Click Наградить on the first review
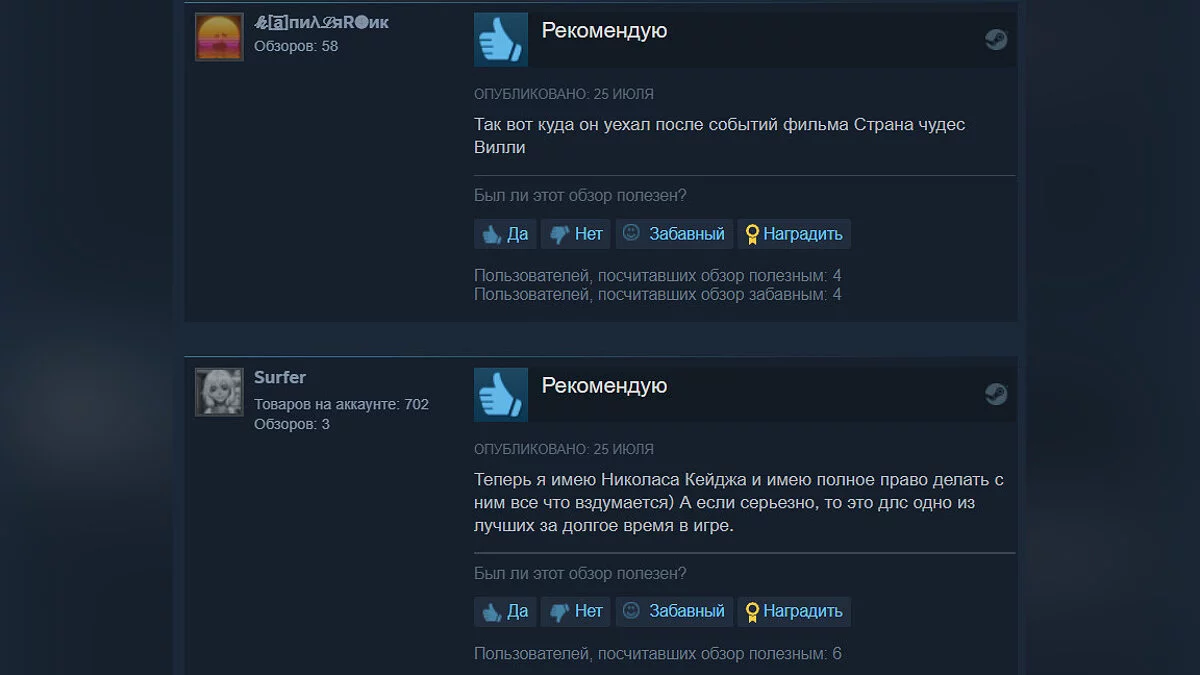1200x675 pixels. [794, 234]
